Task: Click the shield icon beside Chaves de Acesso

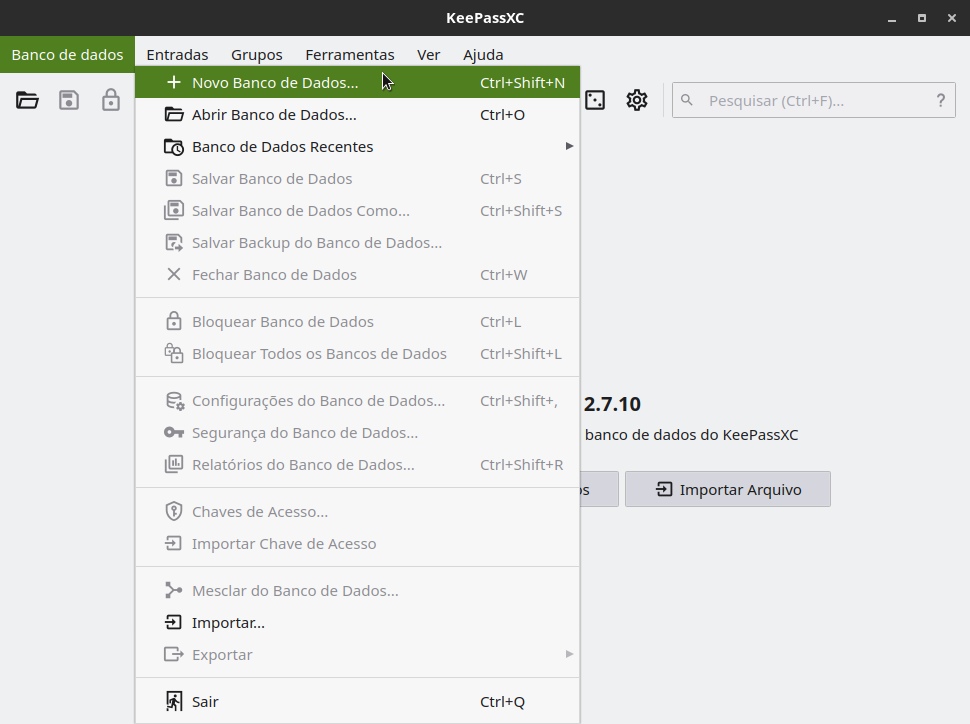Action: coord(174,511)
